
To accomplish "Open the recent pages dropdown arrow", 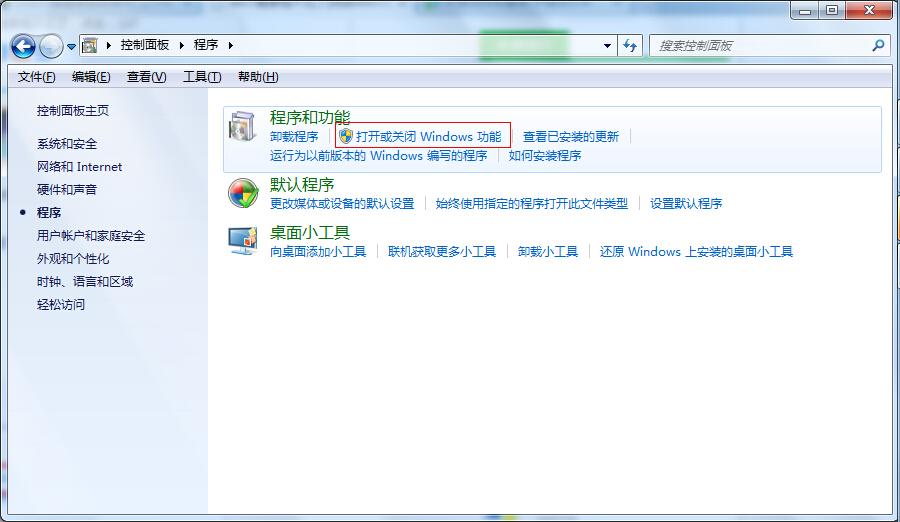I will [x=71, y=47].
